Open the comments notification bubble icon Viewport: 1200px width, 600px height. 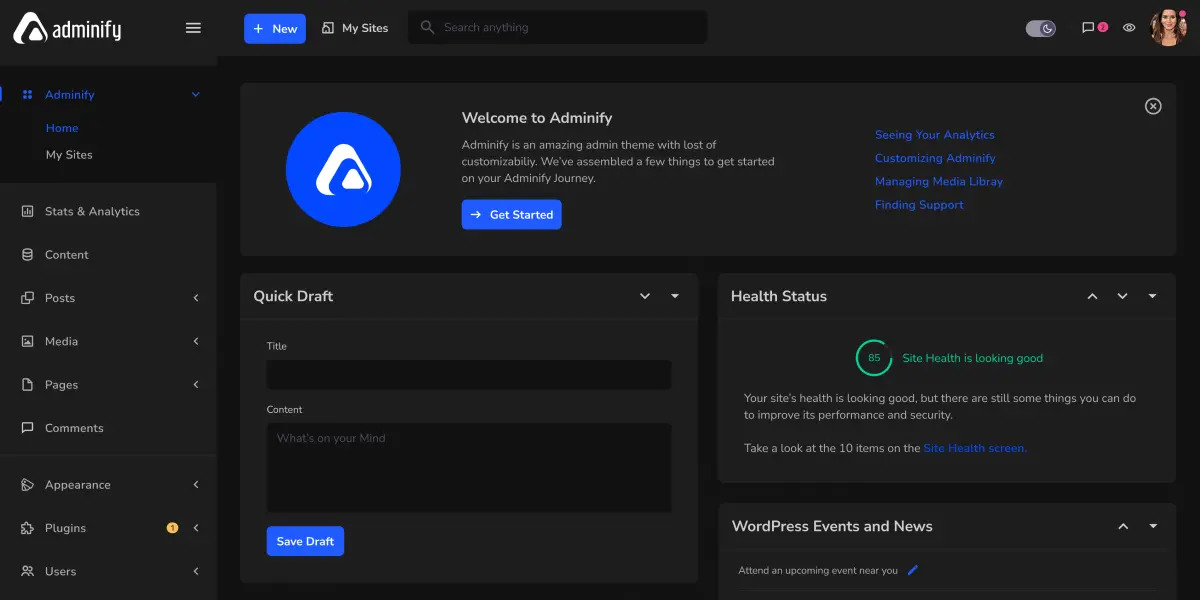click(x=1088, y=28)
